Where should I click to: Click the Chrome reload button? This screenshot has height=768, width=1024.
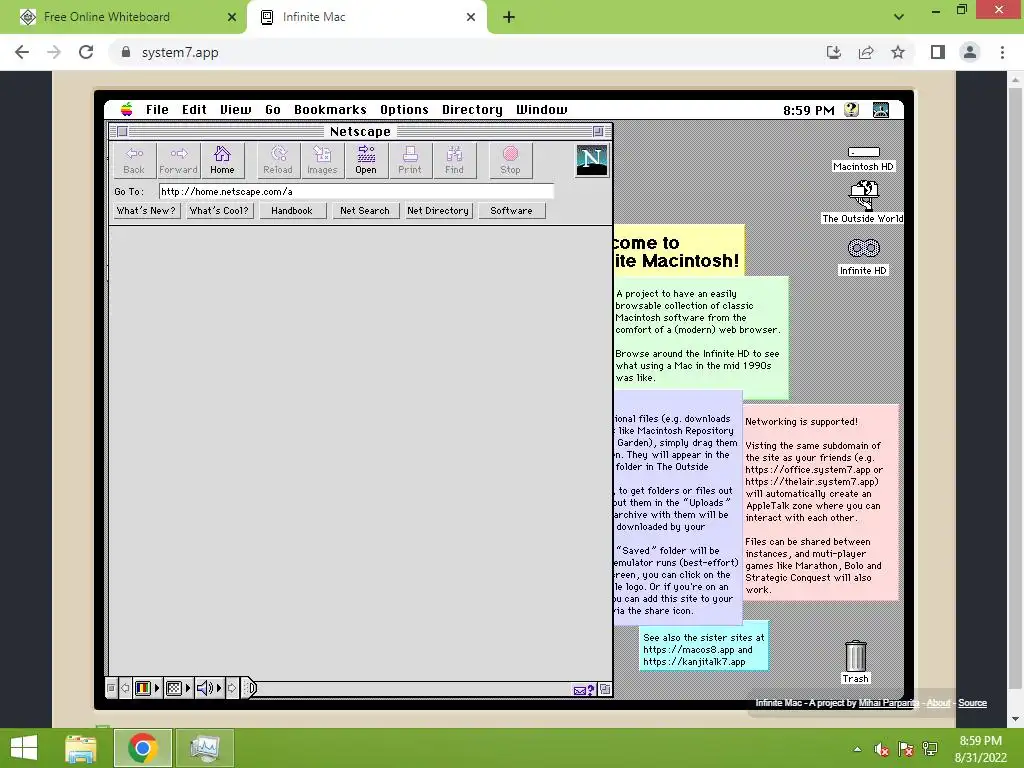86,52
